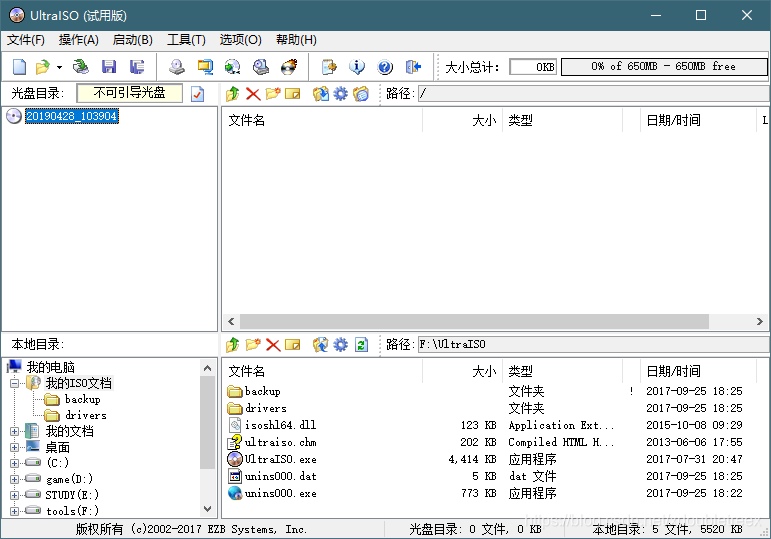This screenshot has width=771, height=539.
Task: Click right arrow of disc pane horizontal scrollbar
Action: (x=760, y=322)
